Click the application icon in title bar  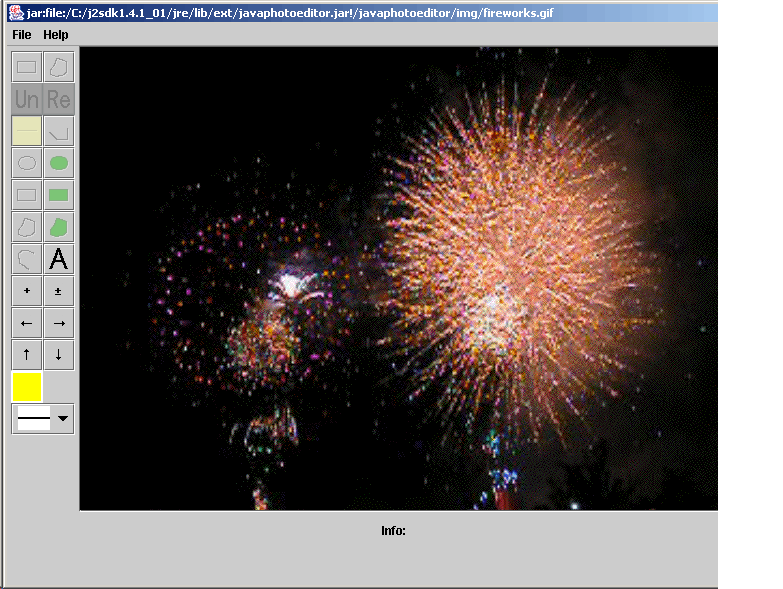click(x=16, y=13)
